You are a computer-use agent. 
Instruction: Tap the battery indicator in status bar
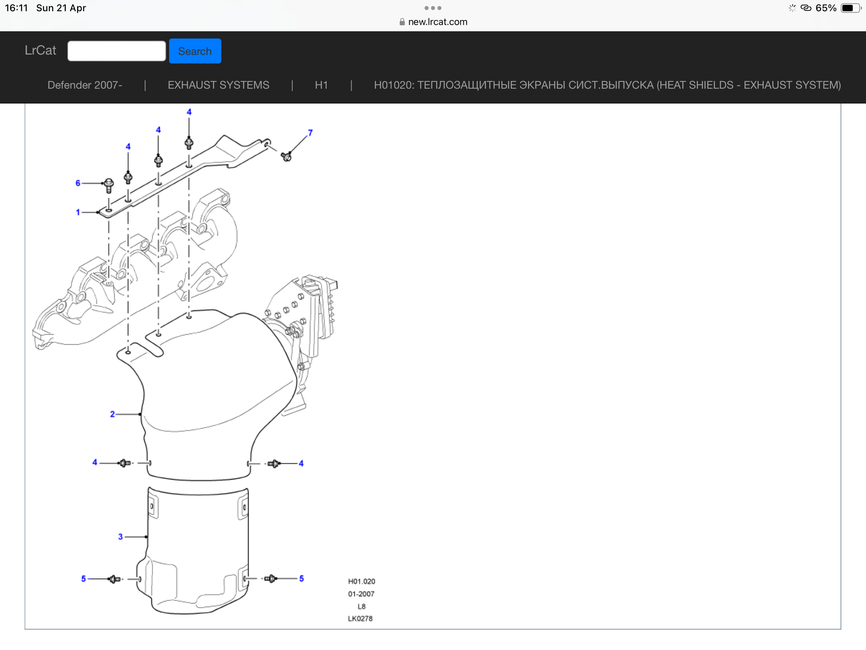point(851,8)
